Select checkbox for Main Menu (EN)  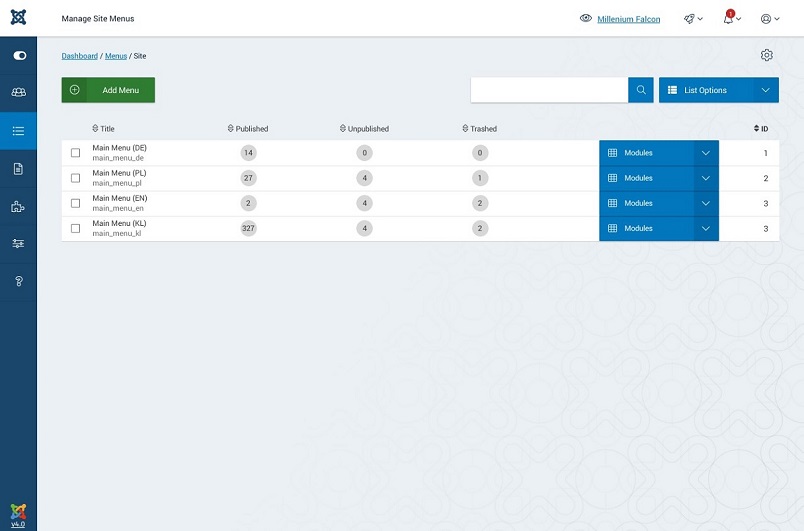tap(75, 203)
